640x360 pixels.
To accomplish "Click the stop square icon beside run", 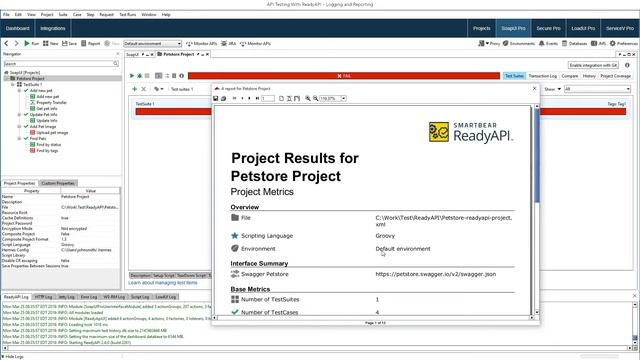I will [x=147, y=76].
